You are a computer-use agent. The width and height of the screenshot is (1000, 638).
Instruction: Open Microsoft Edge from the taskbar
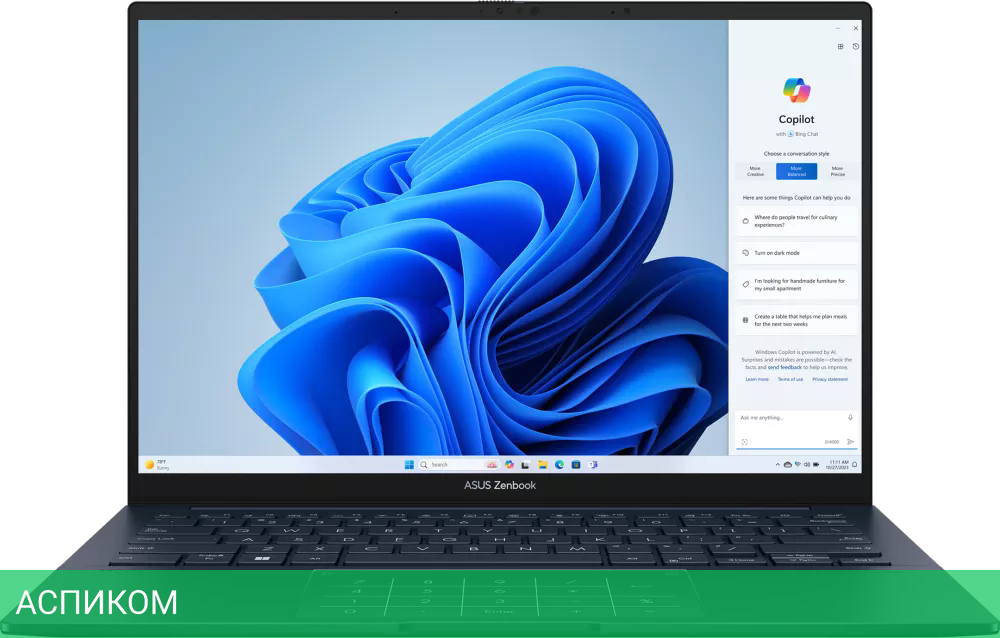coord(559,464)
